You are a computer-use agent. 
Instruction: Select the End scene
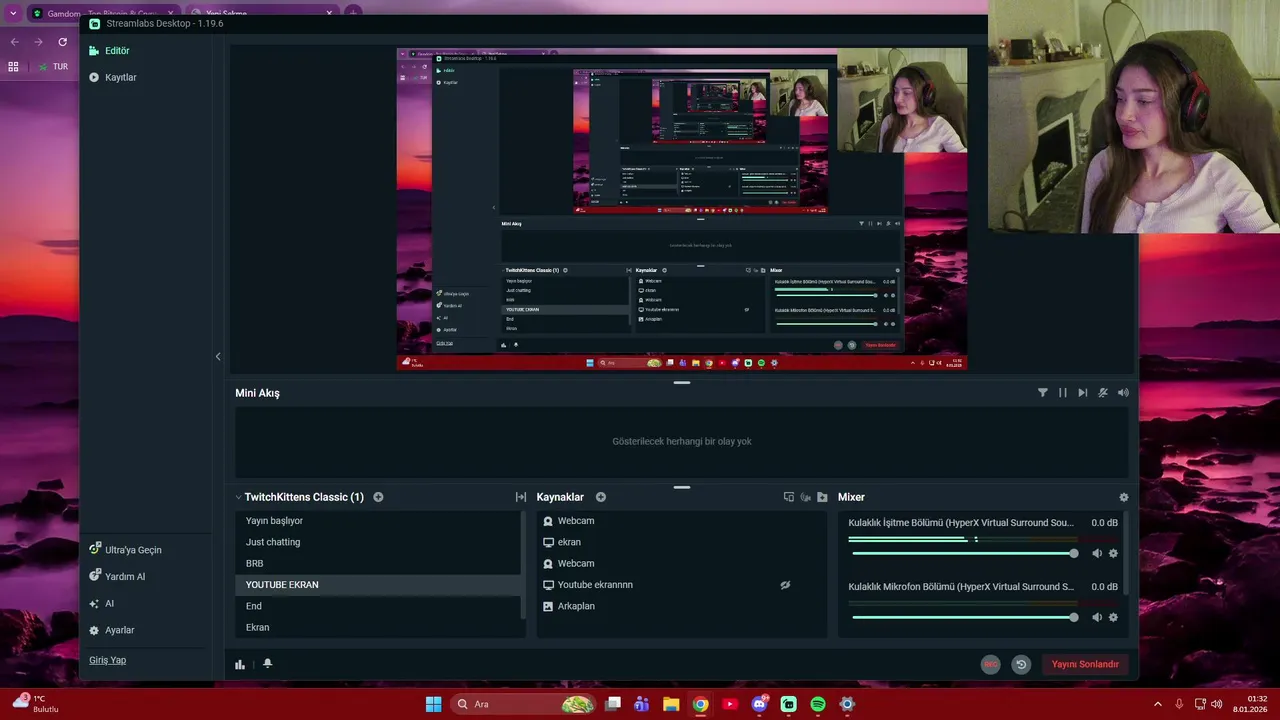click(x=378, y=606)
